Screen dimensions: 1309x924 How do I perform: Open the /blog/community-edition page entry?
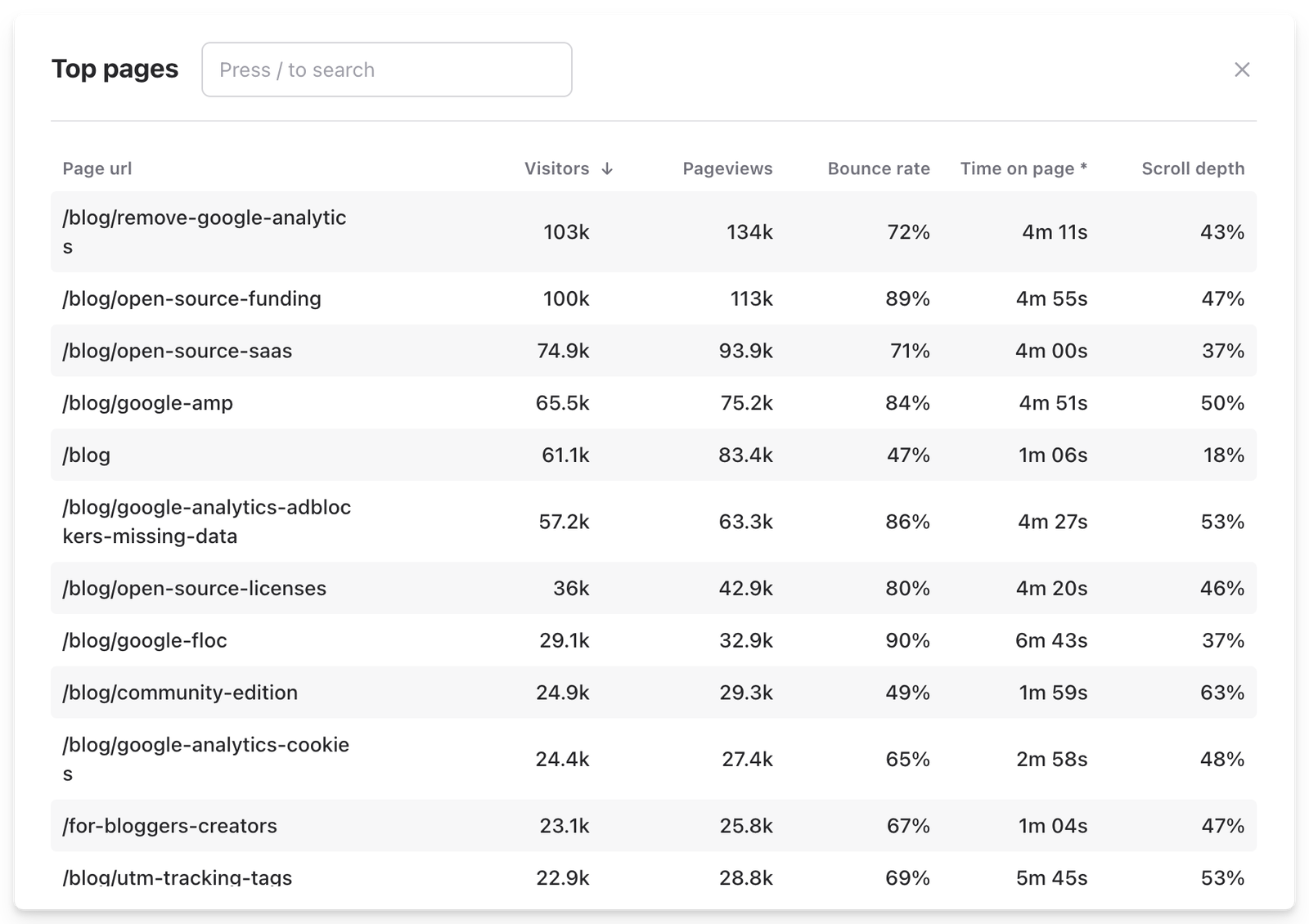coord(181,693)
